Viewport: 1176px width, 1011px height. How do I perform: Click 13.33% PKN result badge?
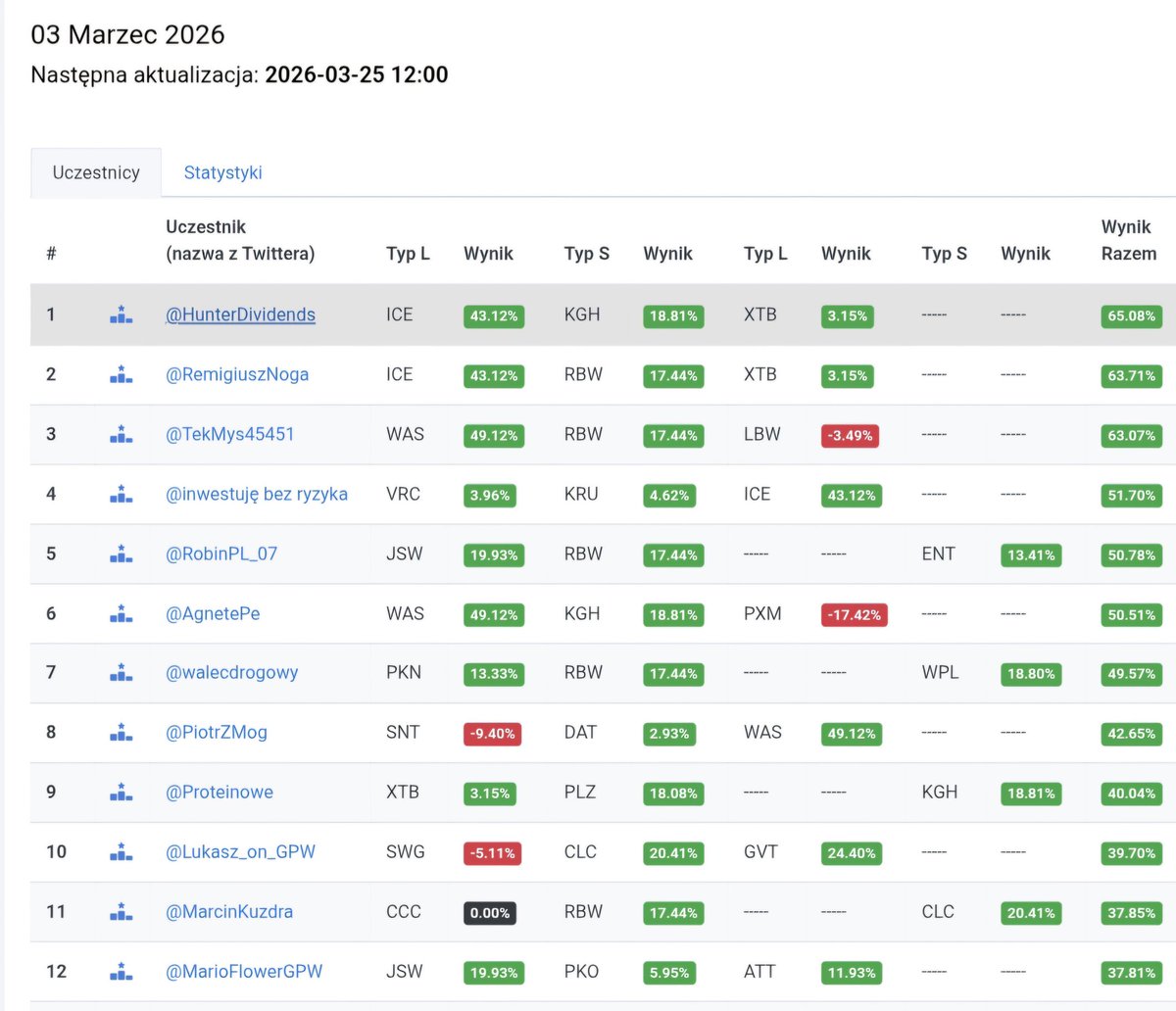pos(494,673)
